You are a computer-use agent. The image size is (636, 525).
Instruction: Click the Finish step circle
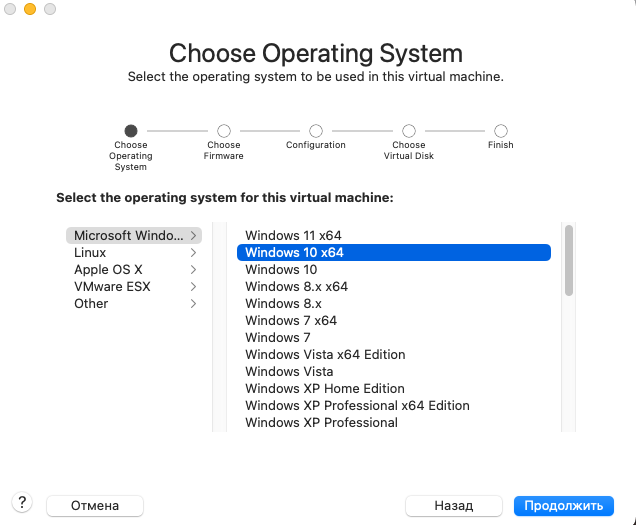(x=501, y=131)
